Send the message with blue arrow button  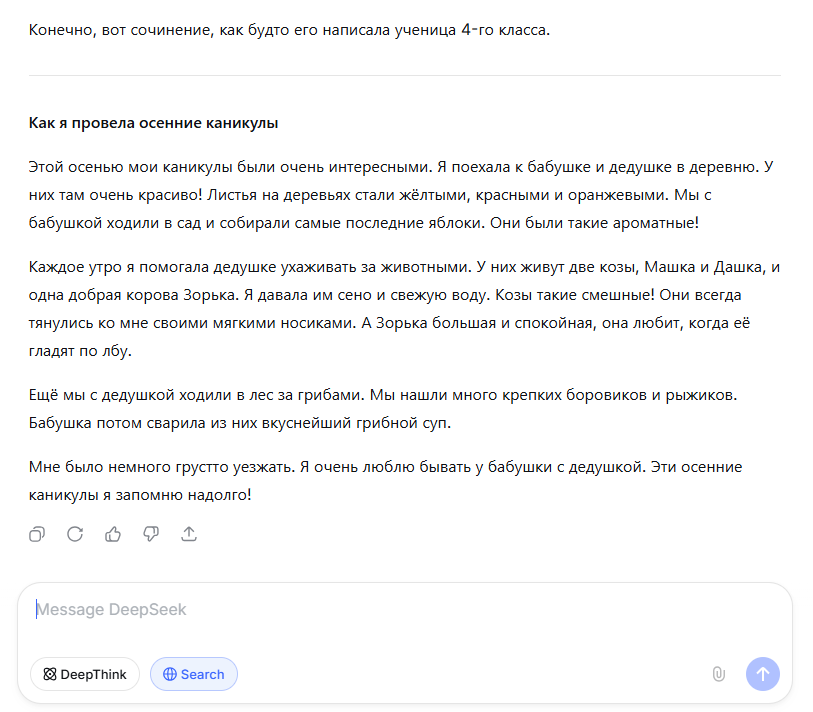tap(762, 674)
